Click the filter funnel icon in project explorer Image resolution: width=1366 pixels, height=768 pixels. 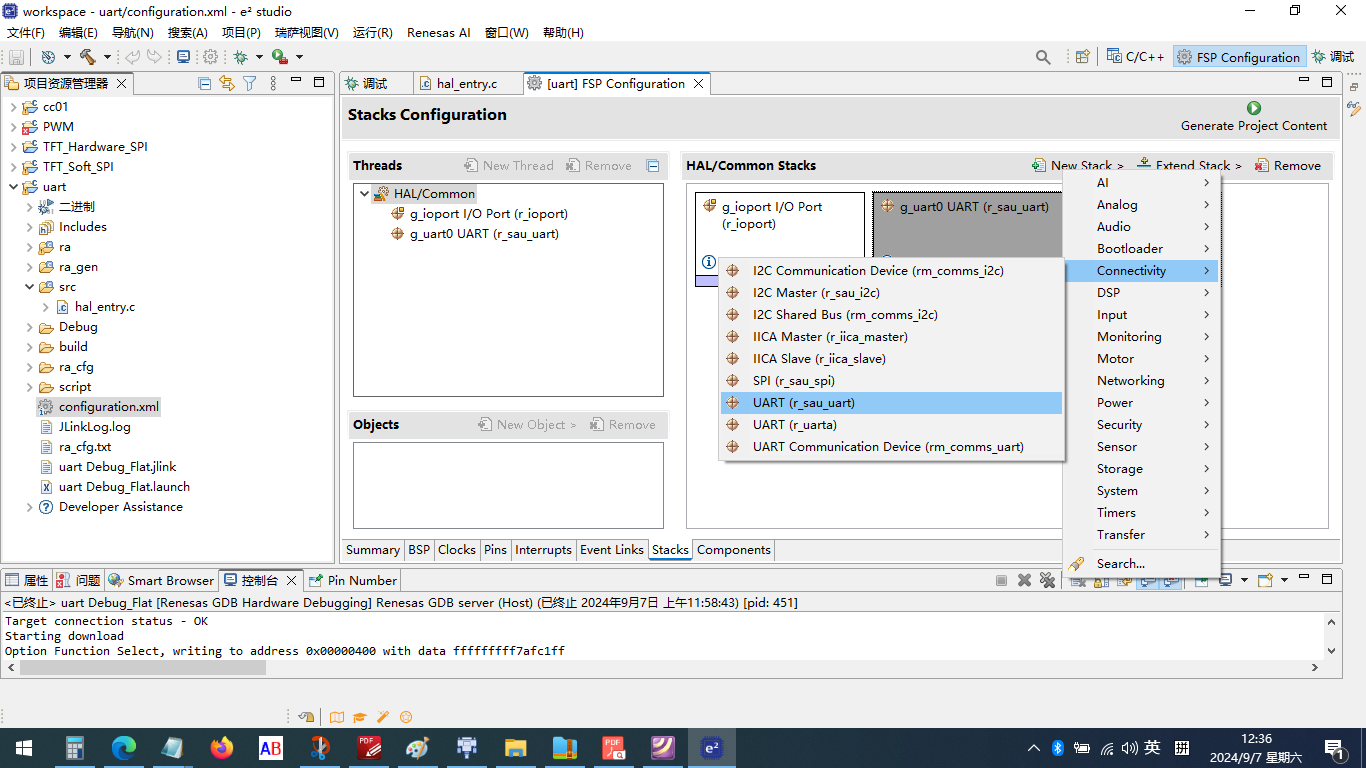(x=250, y=83)
